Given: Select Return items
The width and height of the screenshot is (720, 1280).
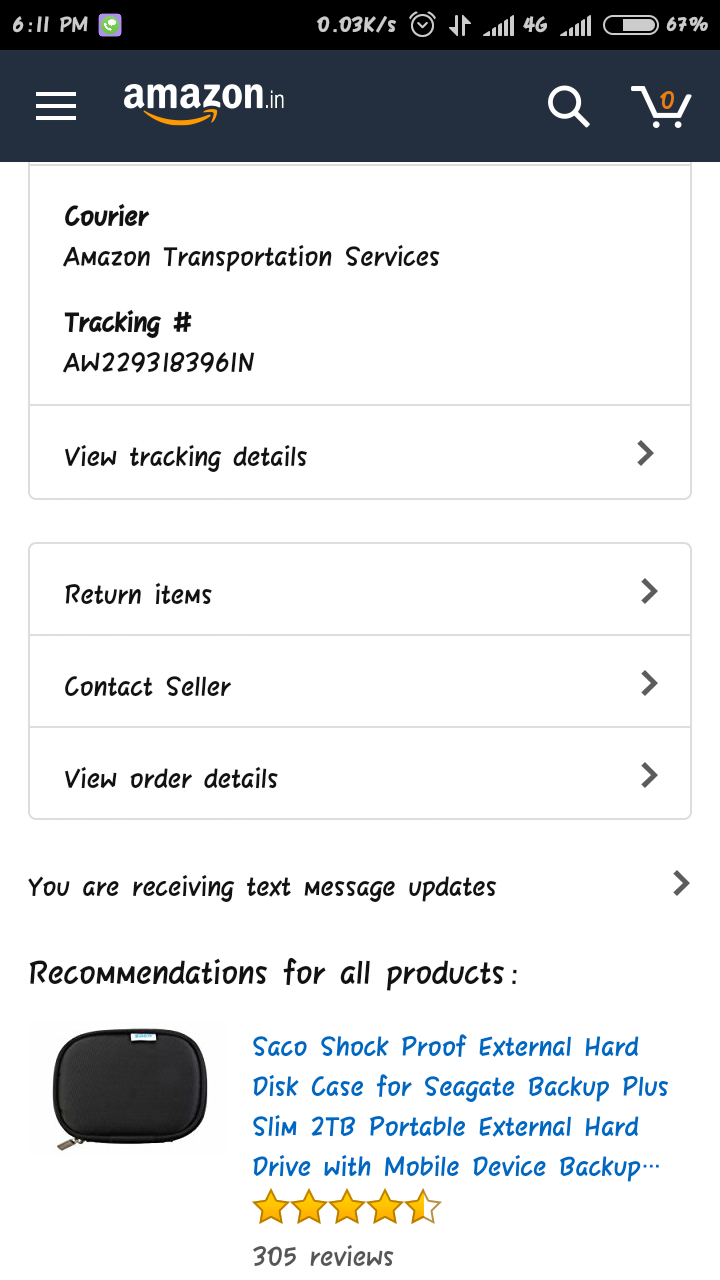Looking at the screenshot, I should 138,593.
